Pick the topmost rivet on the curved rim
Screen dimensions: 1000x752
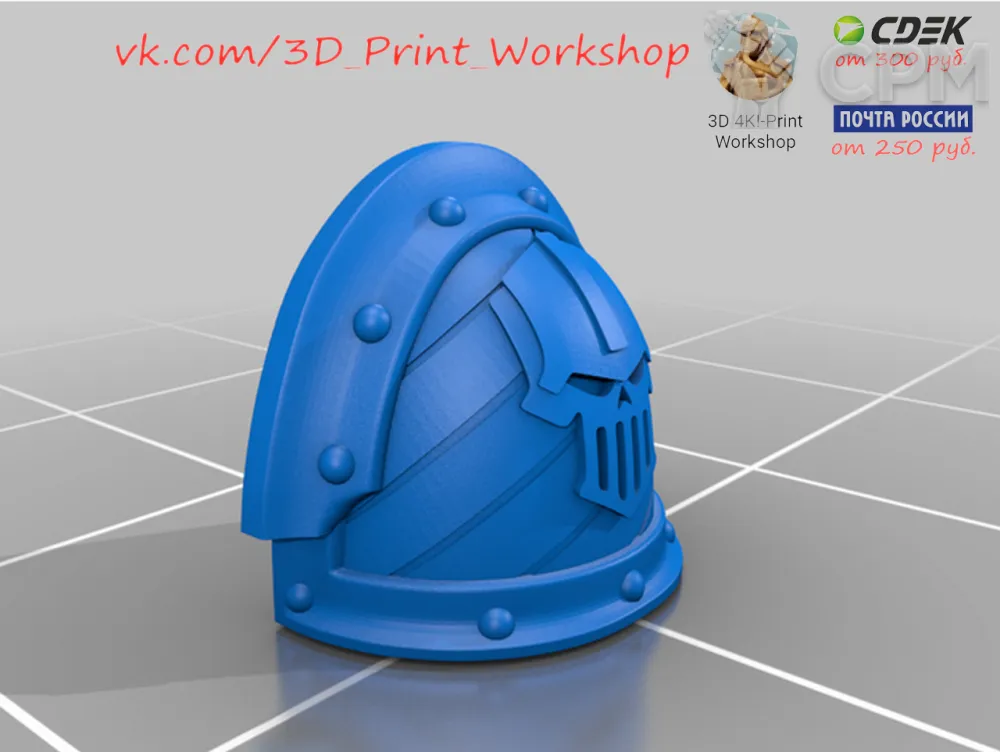point(445,211)
